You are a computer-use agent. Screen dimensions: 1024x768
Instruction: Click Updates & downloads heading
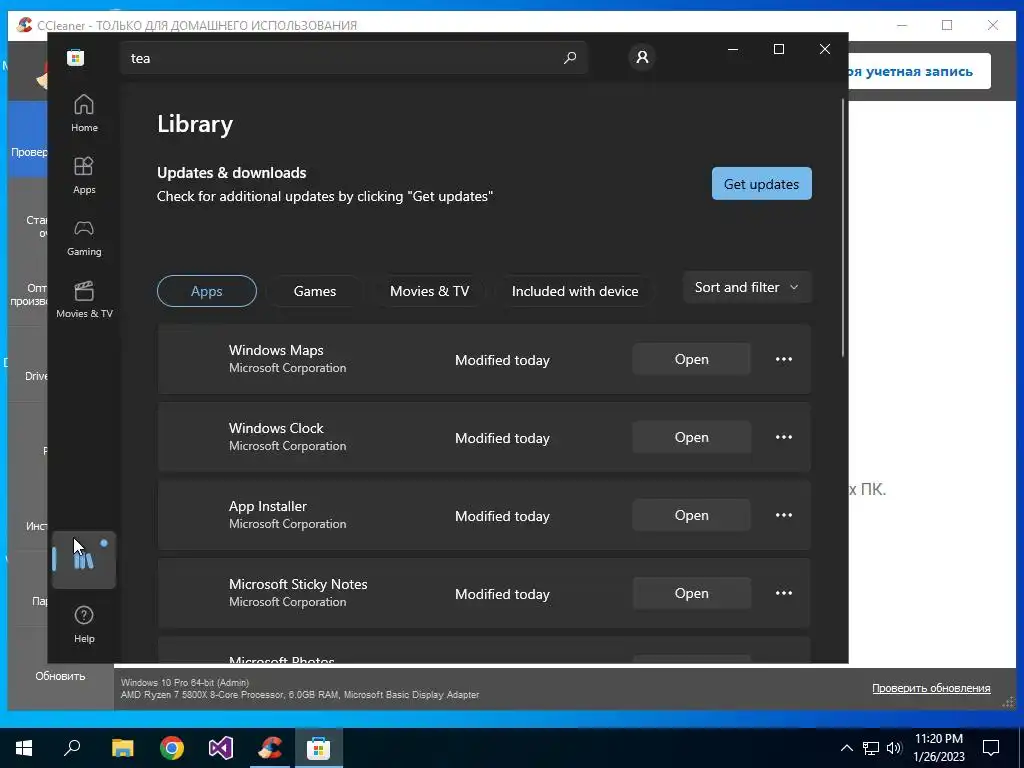pos(231,172)
